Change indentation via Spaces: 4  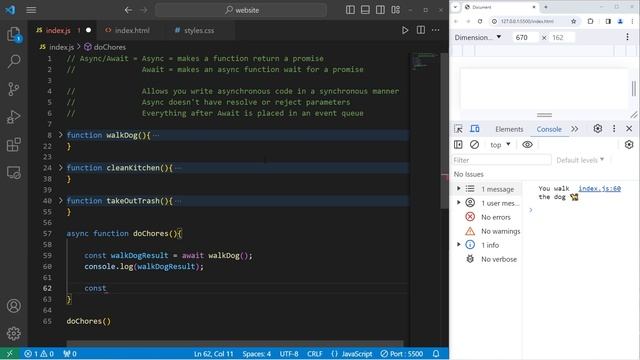tap(256, 353)
